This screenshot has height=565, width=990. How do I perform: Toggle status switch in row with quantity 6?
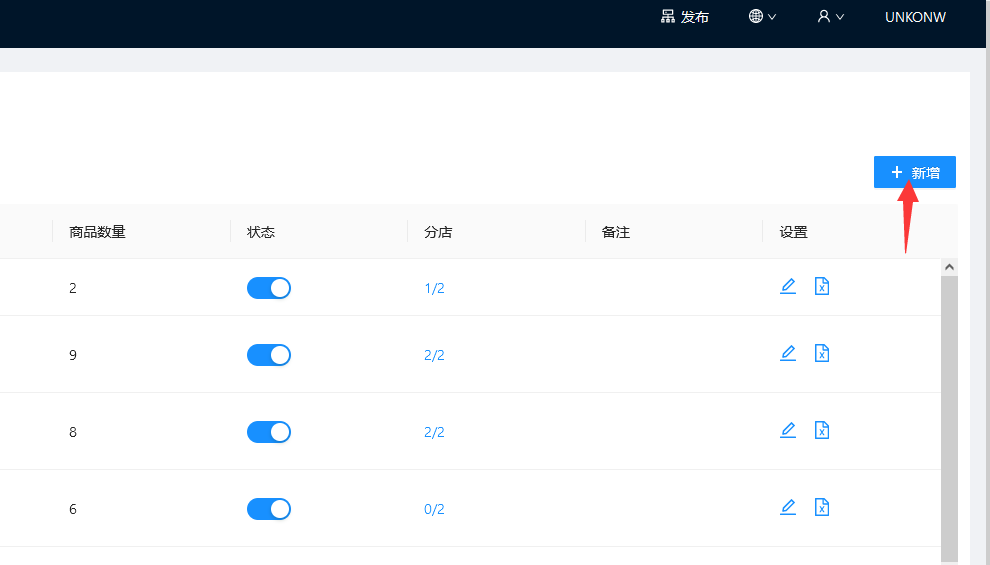[x=269, y=509]
